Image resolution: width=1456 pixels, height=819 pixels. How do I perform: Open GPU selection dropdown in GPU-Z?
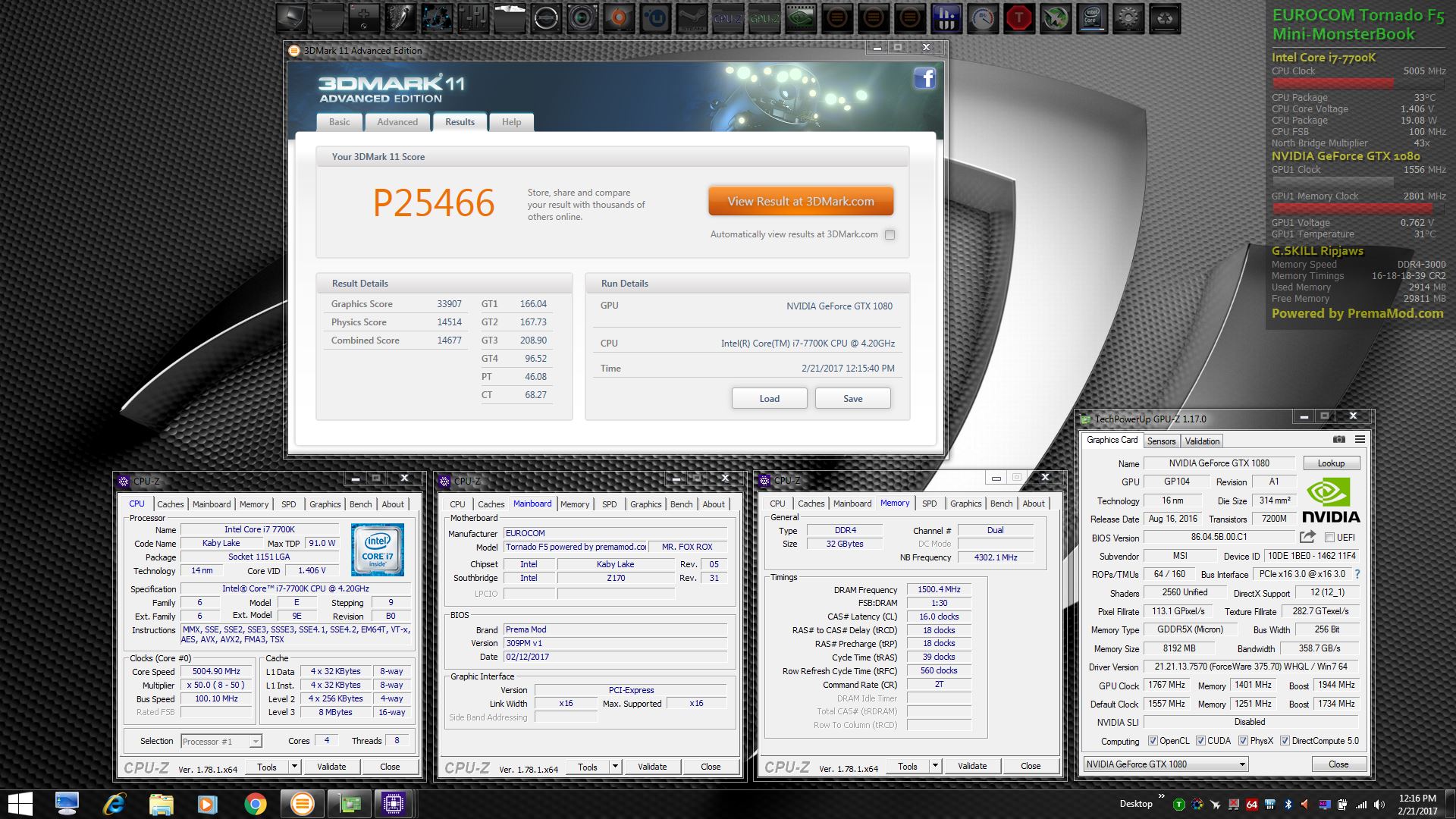tap(1166, 764)
